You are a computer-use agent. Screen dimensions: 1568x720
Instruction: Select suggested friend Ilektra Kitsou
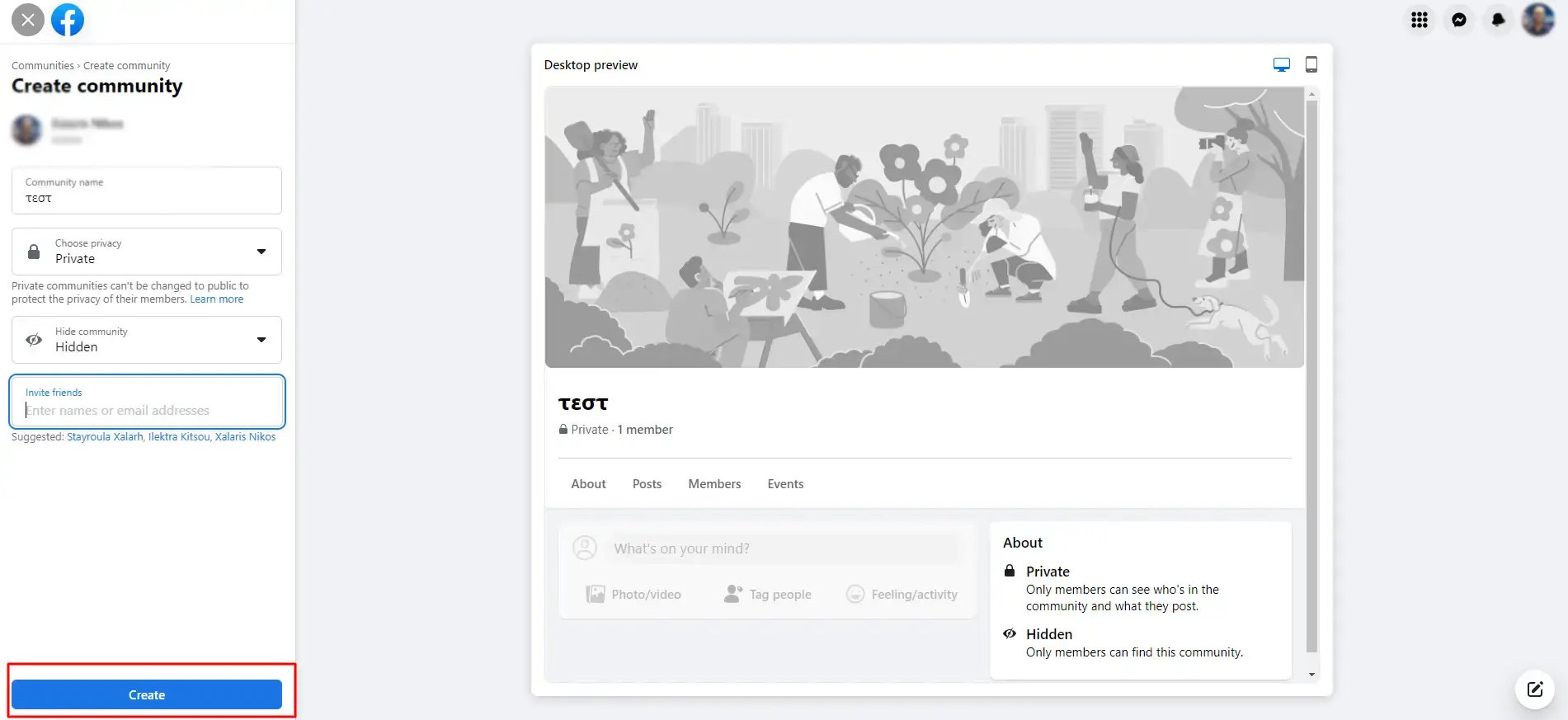click(179, 437)
